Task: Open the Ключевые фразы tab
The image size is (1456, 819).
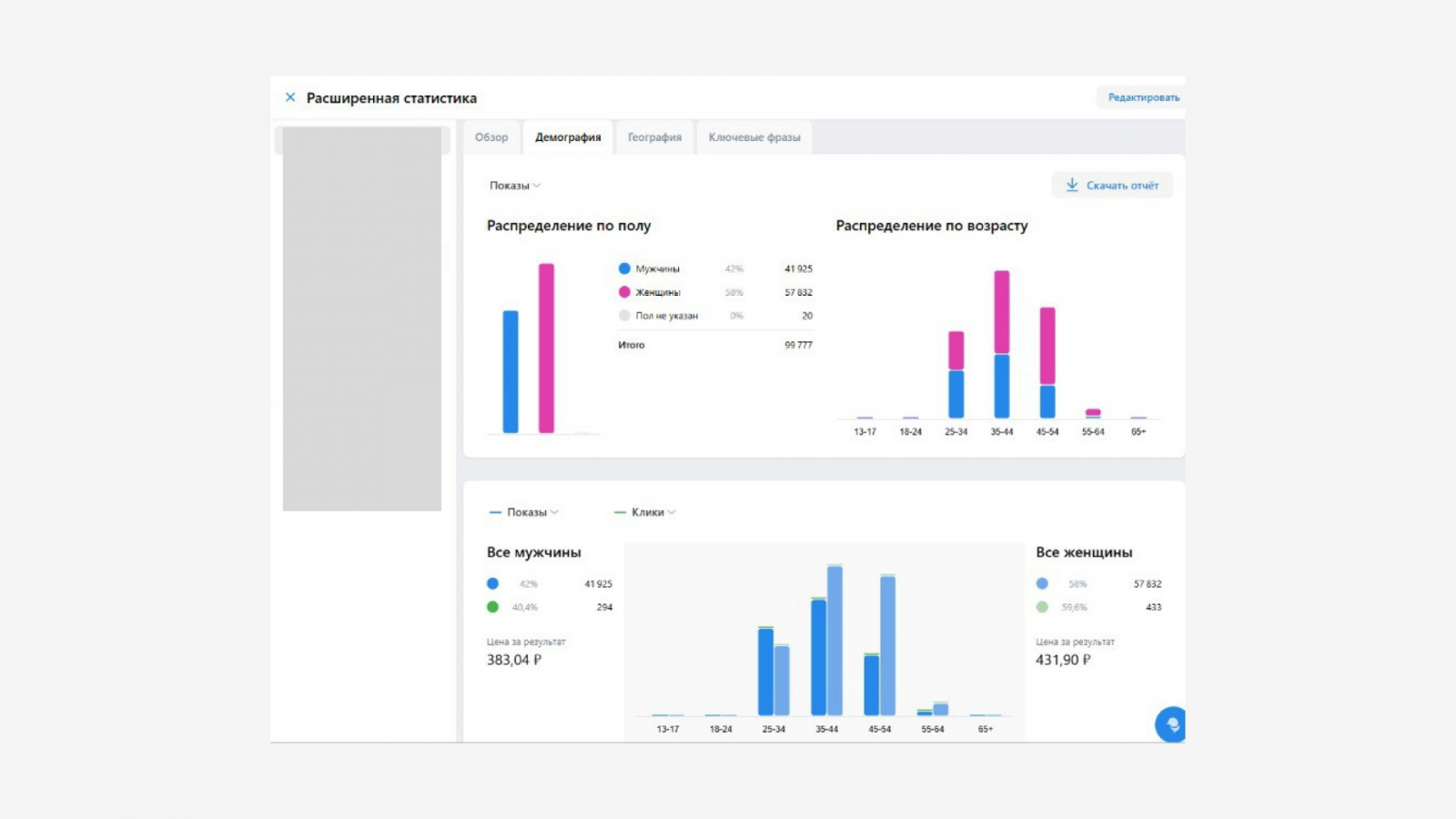Action: pyautogui.click(x=754, y=137)
